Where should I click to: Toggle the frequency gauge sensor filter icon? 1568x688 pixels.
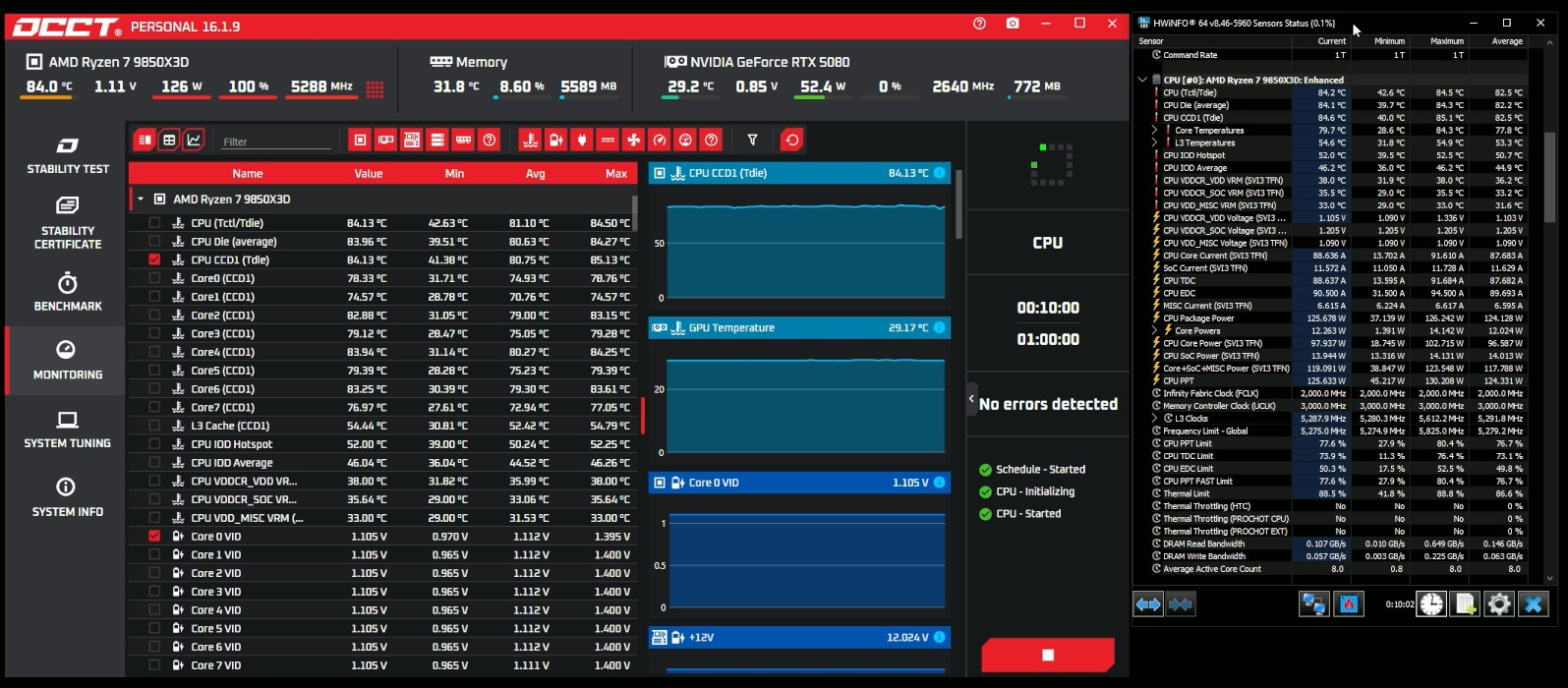[660, 141]
